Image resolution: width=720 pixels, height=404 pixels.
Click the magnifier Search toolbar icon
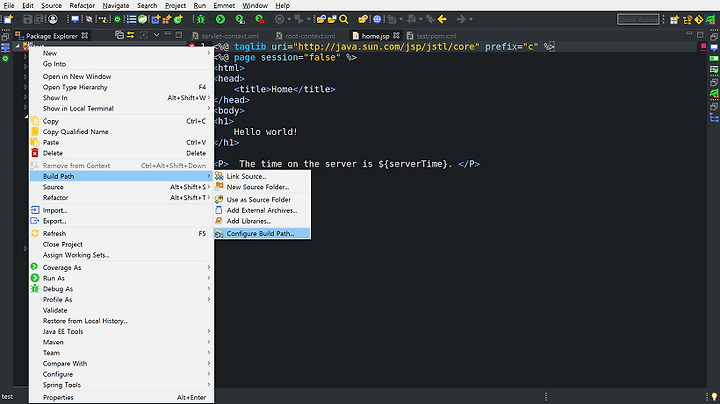(343, 19)
